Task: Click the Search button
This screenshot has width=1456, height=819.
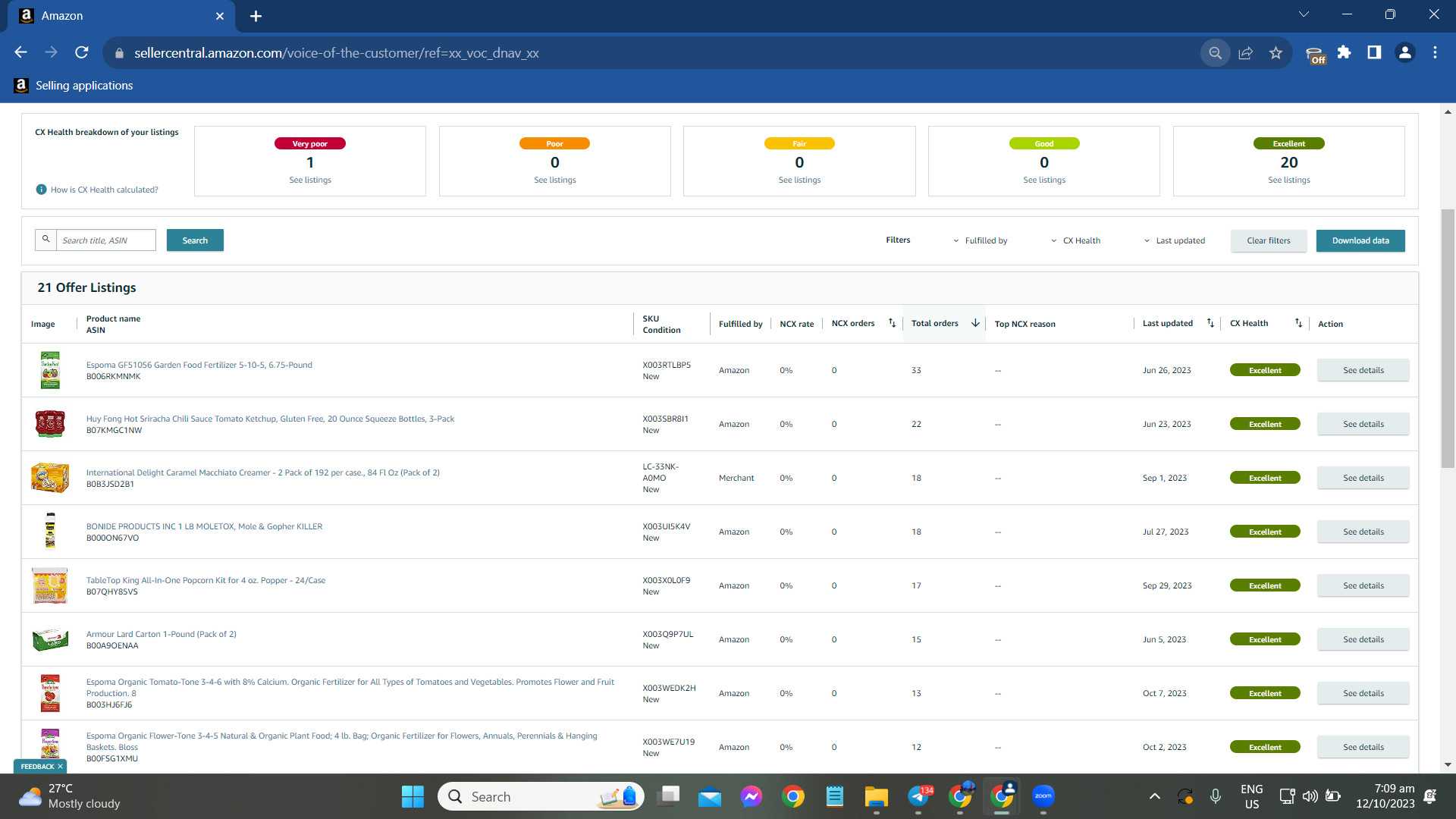Action: 195,240
